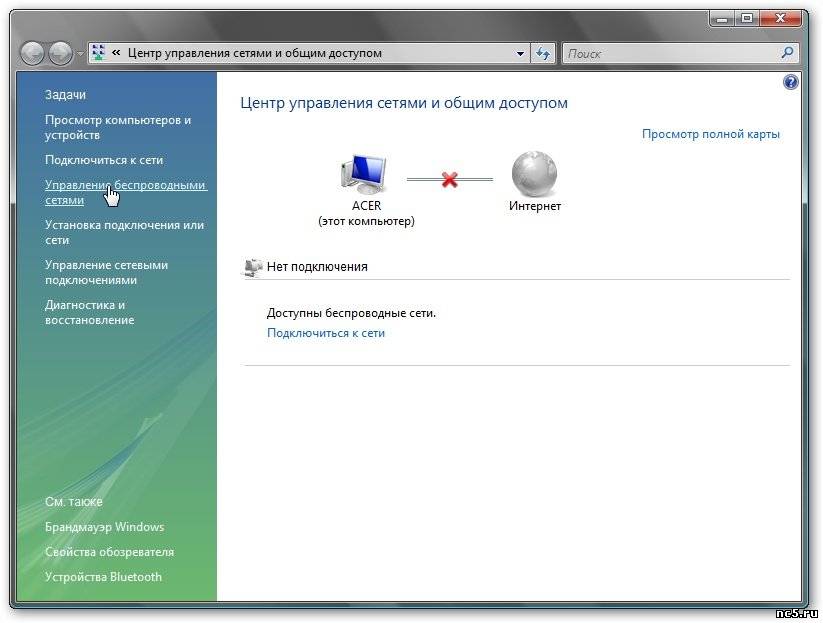Click the Back navigation arrow button
Screen dimensions: 823x623
33,53
